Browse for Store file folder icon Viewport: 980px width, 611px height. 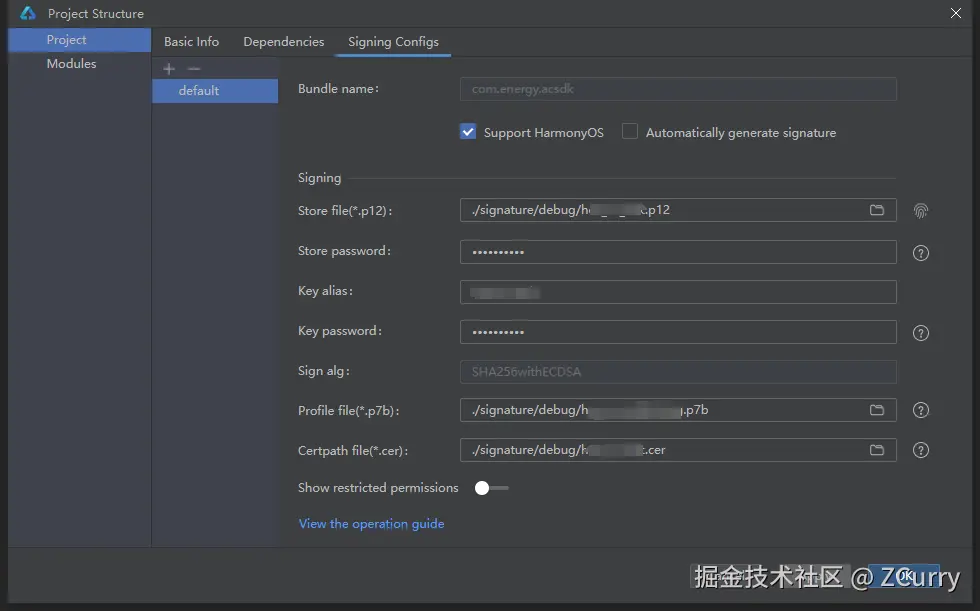tap(877, 210)
